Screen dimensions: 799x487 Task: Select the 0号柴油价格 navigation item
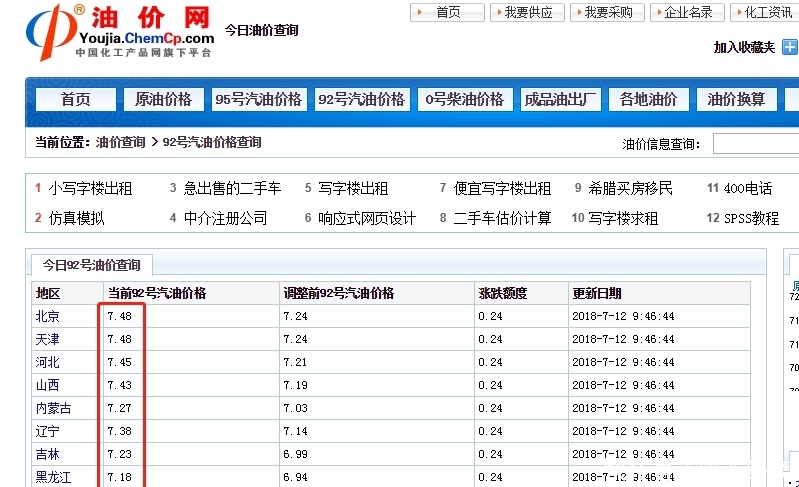pos(465,99)
